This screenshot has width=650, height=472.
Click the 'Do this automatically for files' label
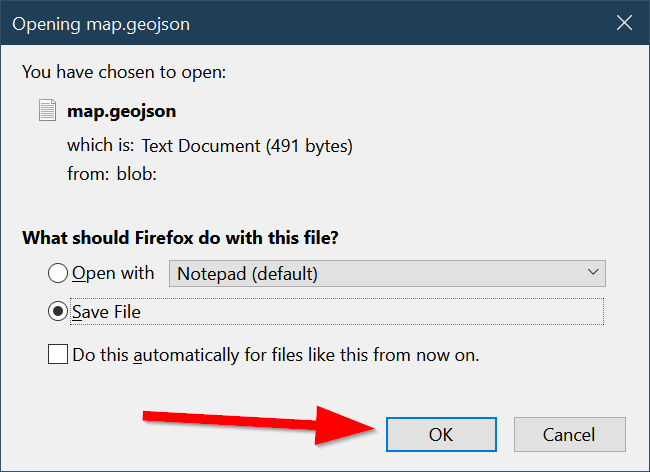coord(276,354)
